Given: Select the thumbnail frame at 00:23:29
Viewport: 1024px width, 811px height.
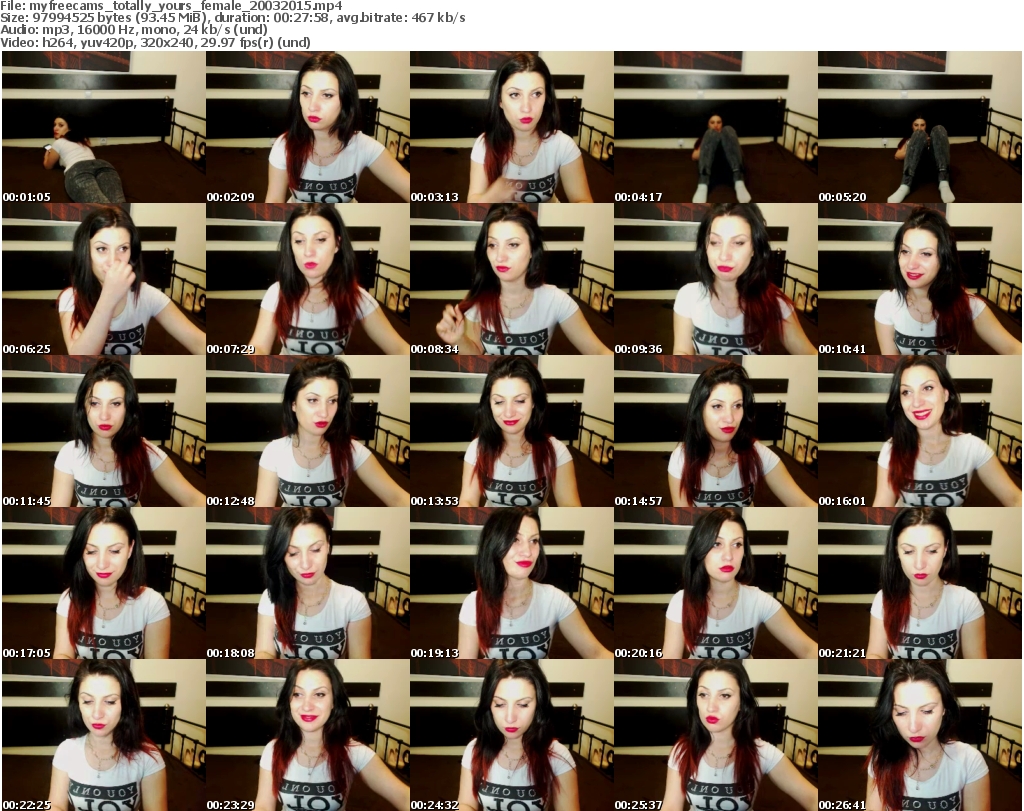Looking at the screenshot, I should click(x=308, y=735).
